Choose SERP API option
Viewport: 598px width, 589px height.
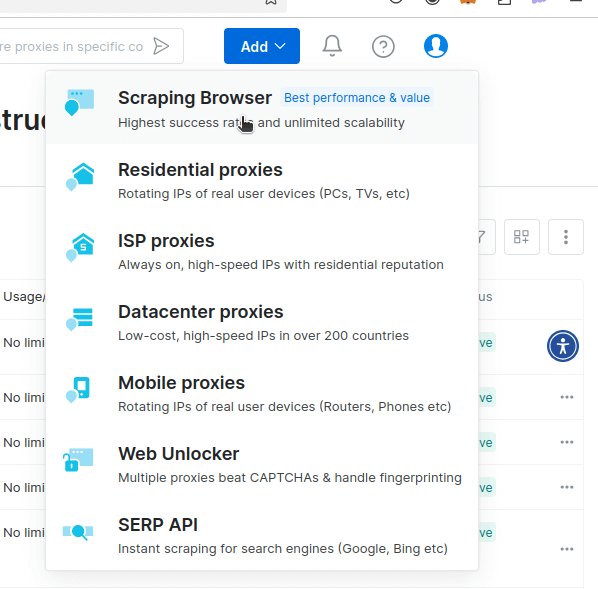coord(262,535)
